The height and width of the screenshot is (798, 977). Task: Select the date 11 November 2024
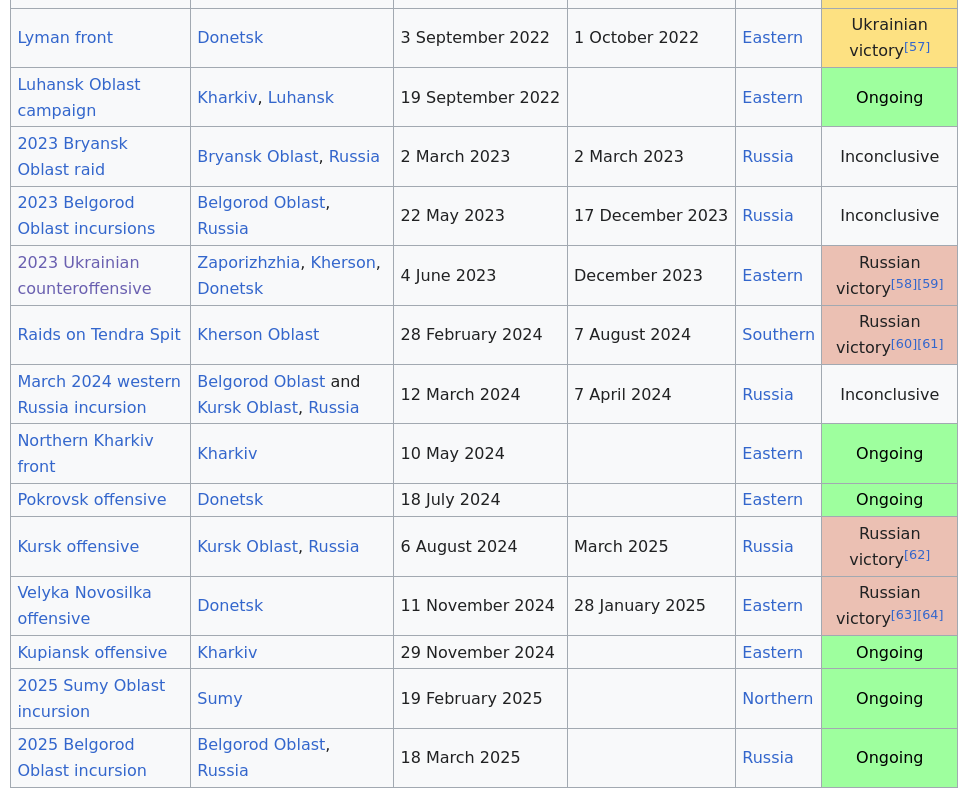pyautogui.click(x=477, y=606)
